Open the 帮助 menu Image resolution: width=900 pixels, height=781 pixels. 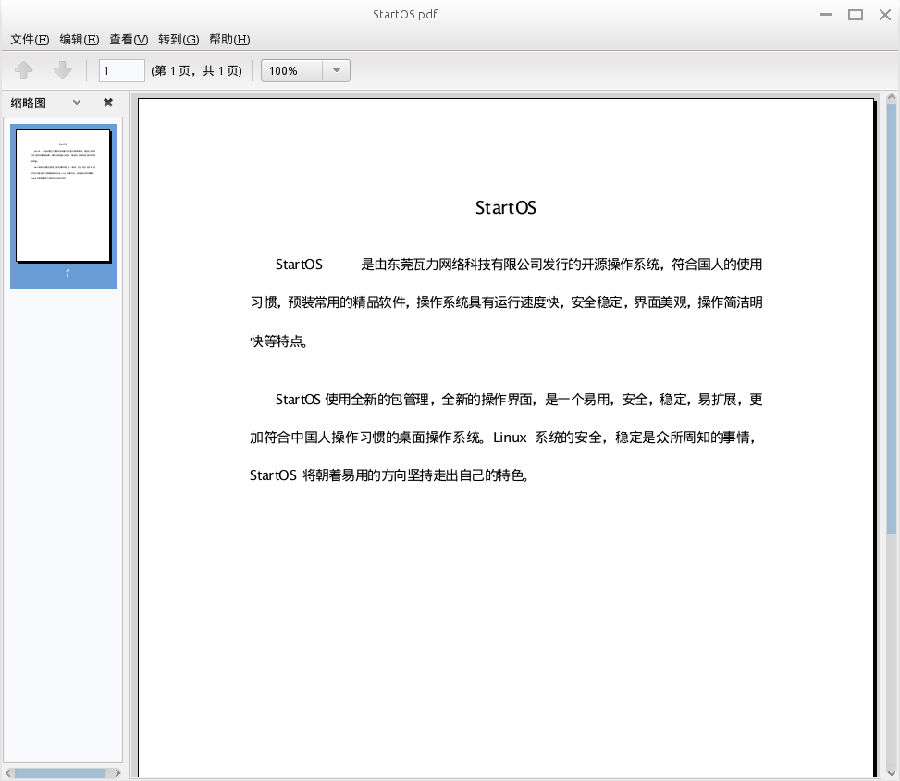pyautogui.click(x=229, y=39)
